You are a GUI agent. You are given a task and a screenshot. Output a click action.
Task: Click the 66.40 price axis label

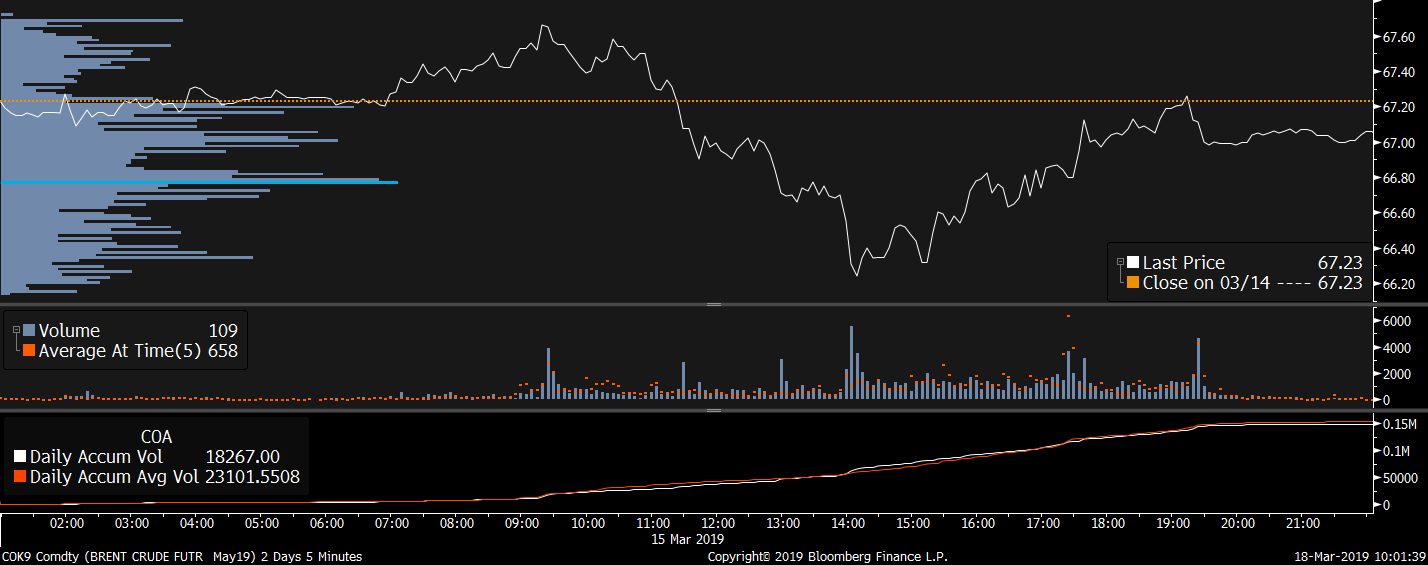pos(1398,248)
